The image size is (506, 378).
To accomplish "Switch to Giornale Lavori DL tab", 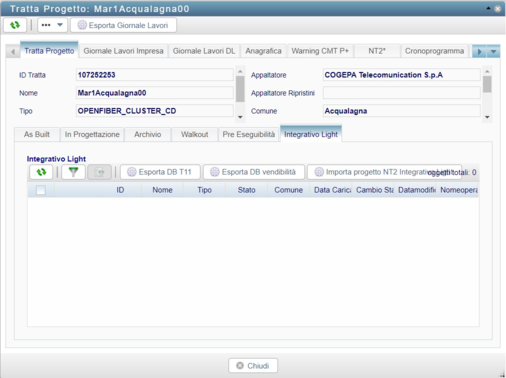I will [204, 51].
